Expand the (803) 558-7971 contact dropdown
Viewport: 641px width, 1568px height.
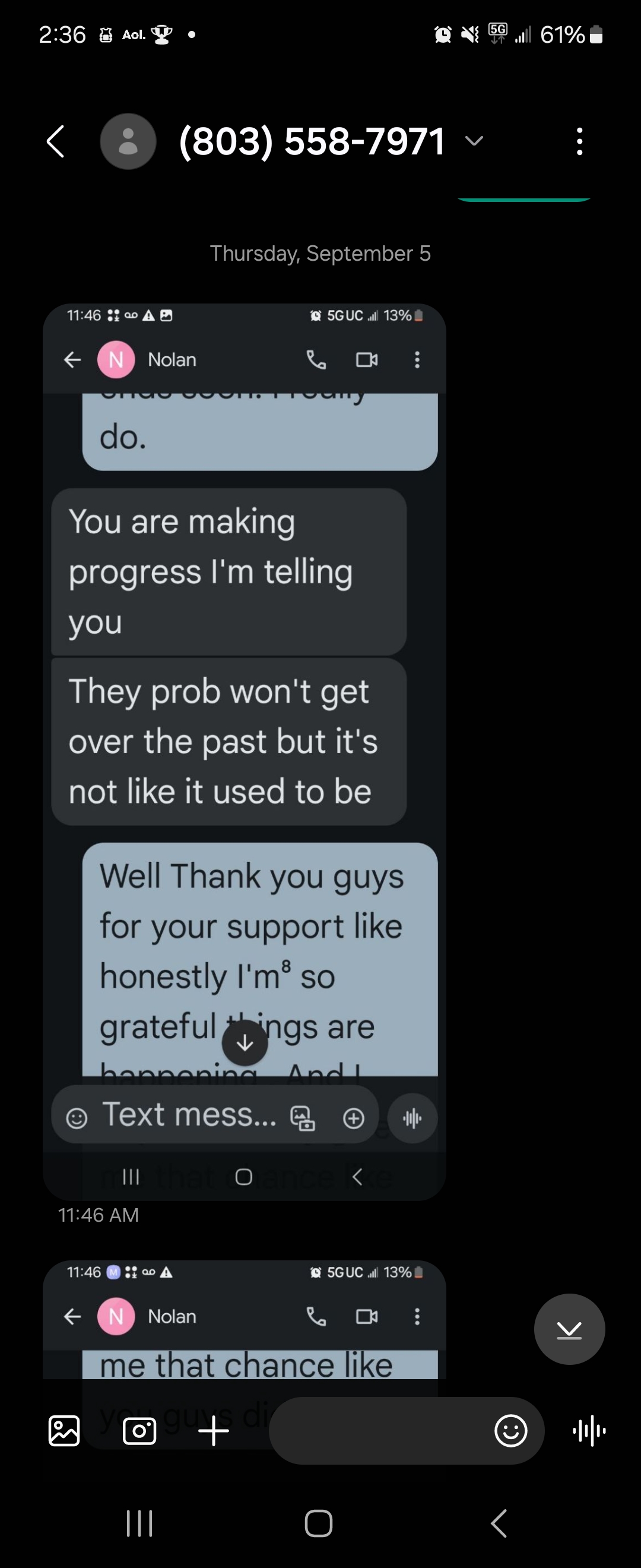(474, 142)
